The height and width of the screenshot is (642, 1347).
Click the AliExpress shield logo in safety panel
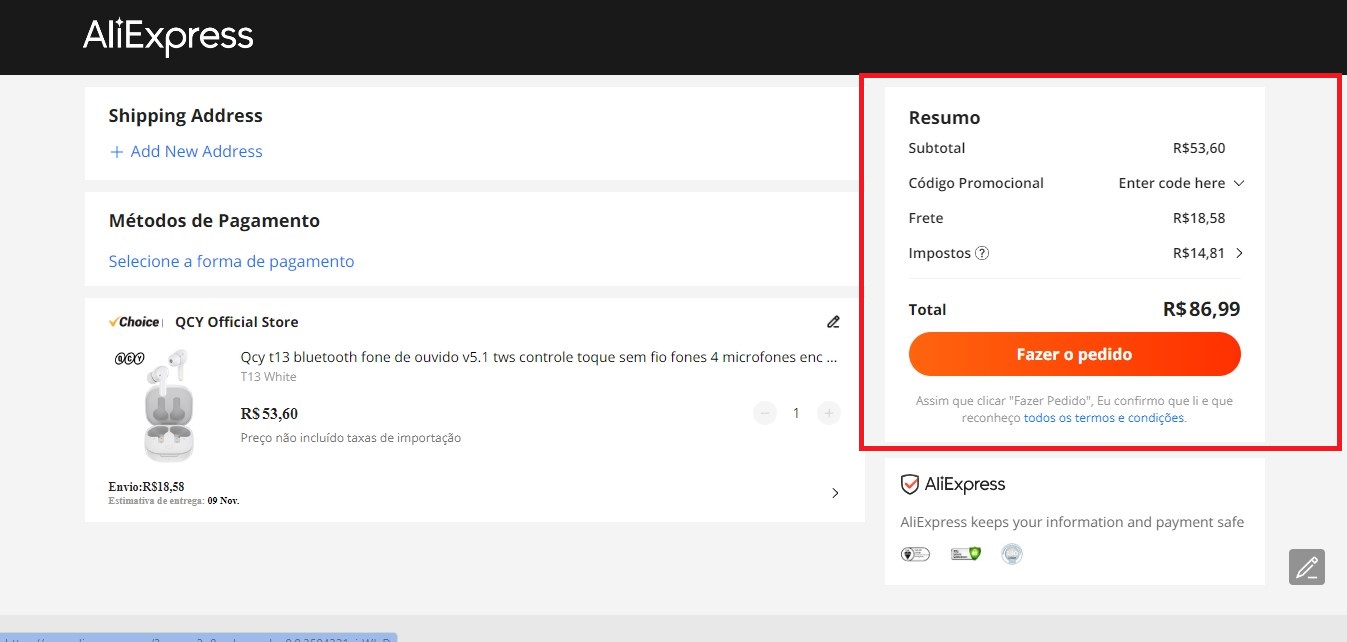(953, 485)
